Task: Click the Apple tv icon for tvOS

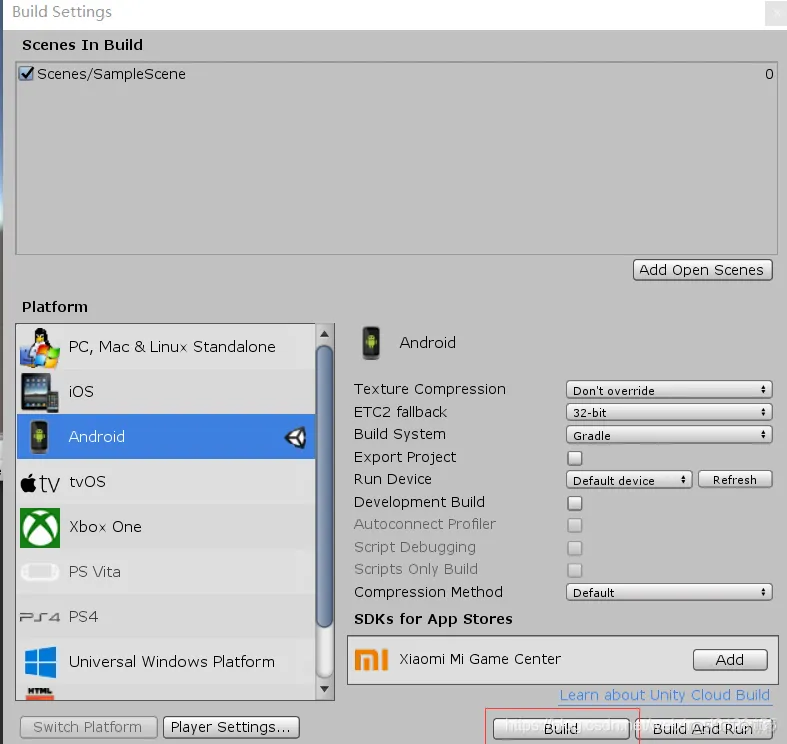Action: coord(40,483)
